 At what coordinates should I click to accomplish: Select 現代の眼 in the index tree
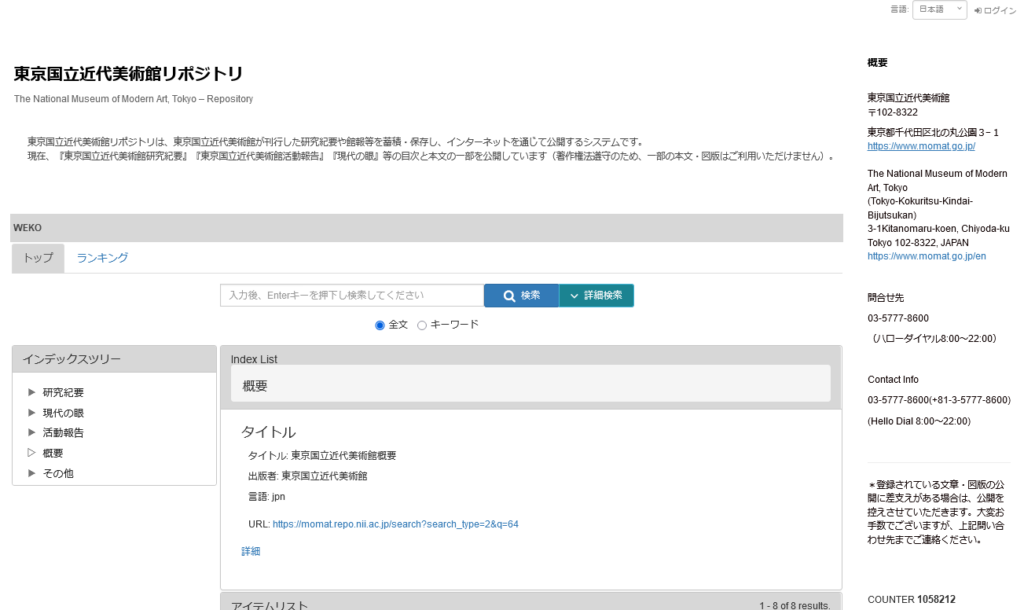pos(63,413)
